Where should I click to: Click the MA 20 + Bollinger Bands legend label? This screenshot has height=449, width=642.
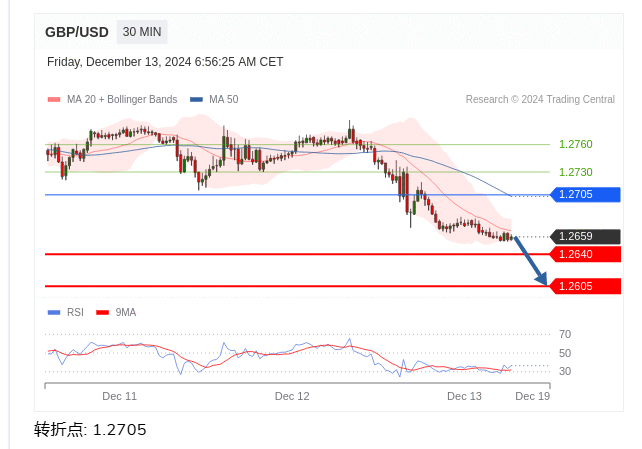click(x=122, y=99)
